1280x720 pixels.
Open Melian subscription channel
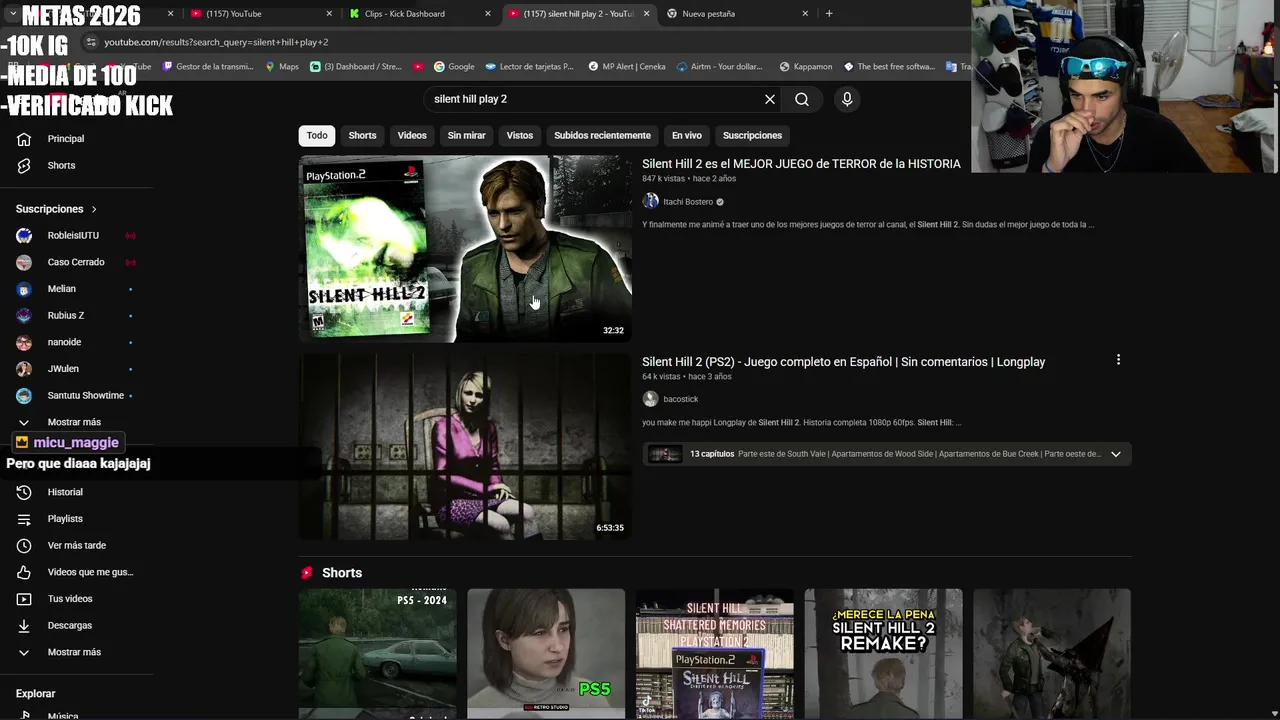click(62, 289)
